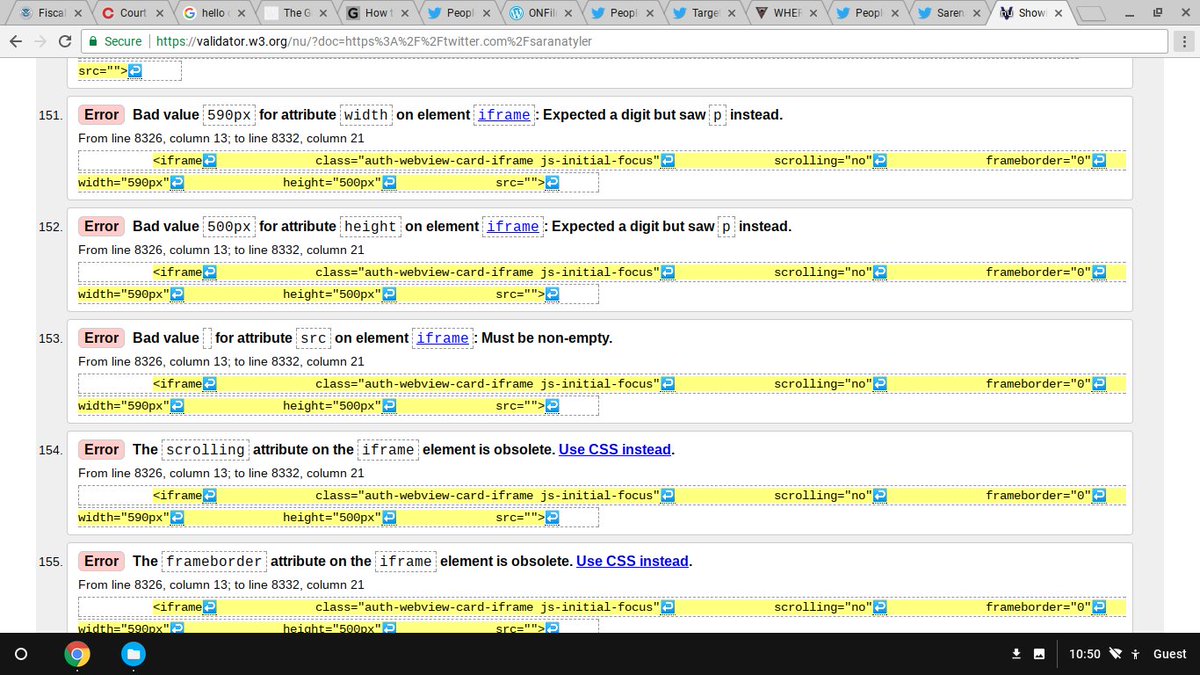Close the How t tab
The height and width of the screenshot is (675, 1200).
pos(404,13)
